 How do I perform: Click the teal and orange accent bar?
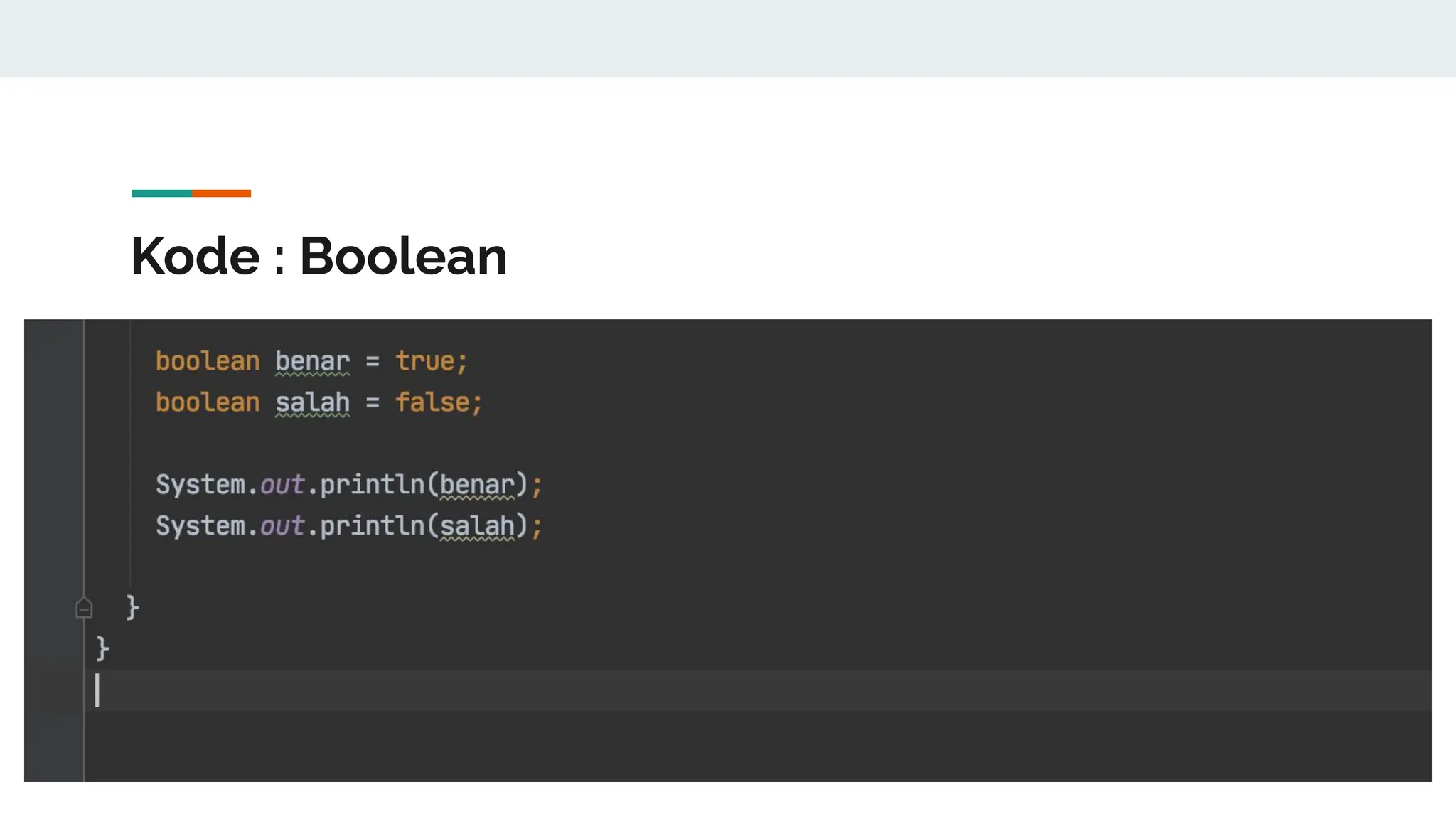pyautogui.click(x=191, y=193)
